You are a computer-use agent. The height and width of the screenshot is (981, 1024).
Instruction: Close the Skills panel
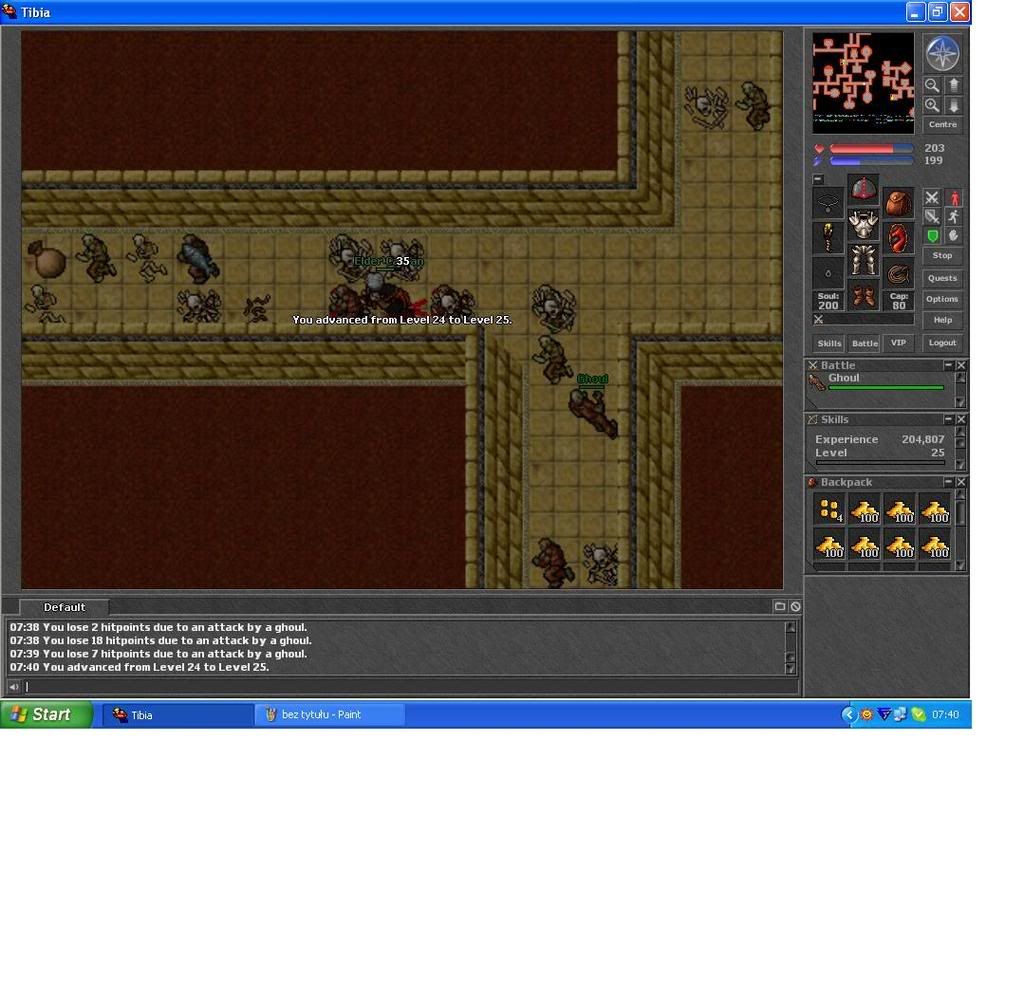961,419
